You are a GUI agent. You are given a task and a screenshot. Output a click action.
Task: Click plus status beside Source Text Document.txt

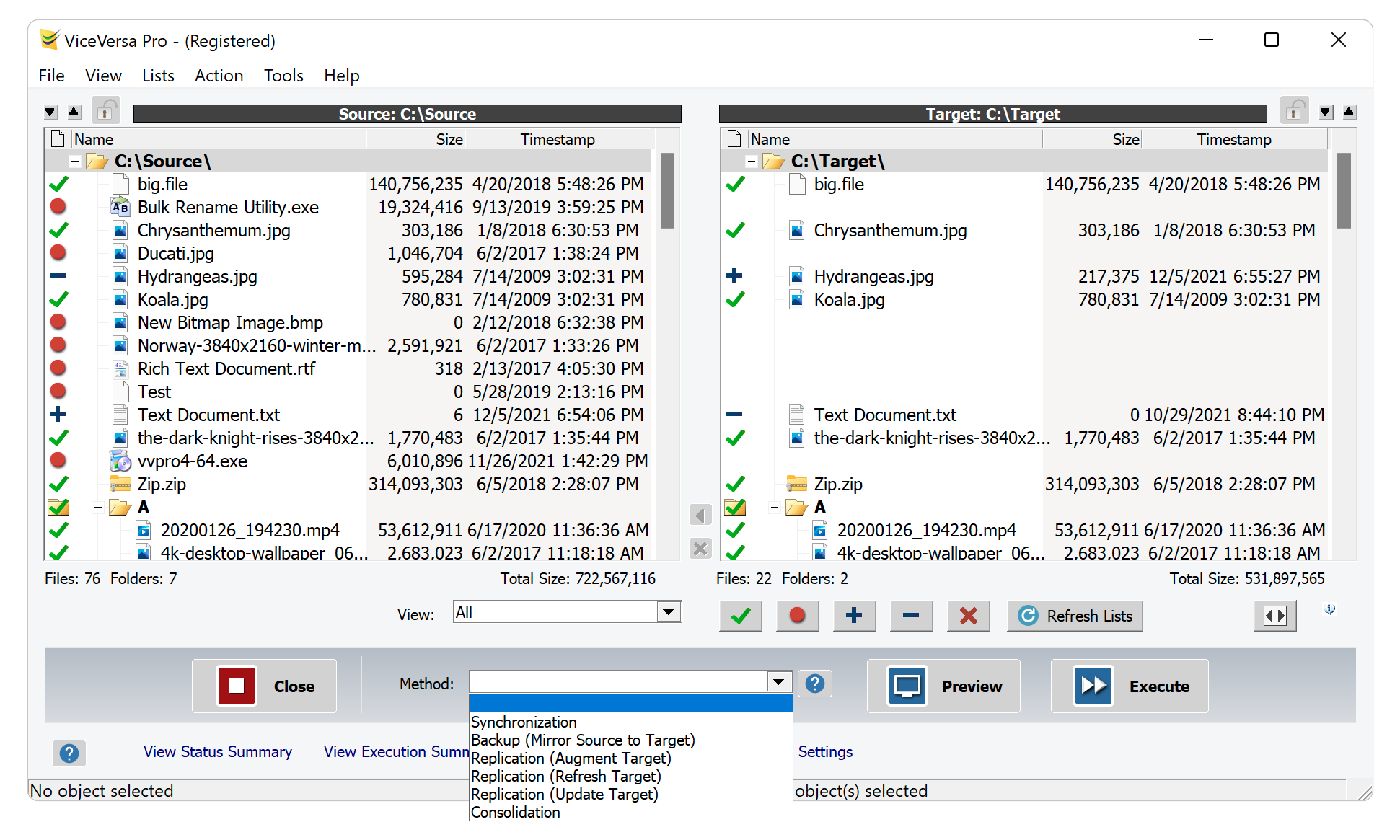coord(58,415)
